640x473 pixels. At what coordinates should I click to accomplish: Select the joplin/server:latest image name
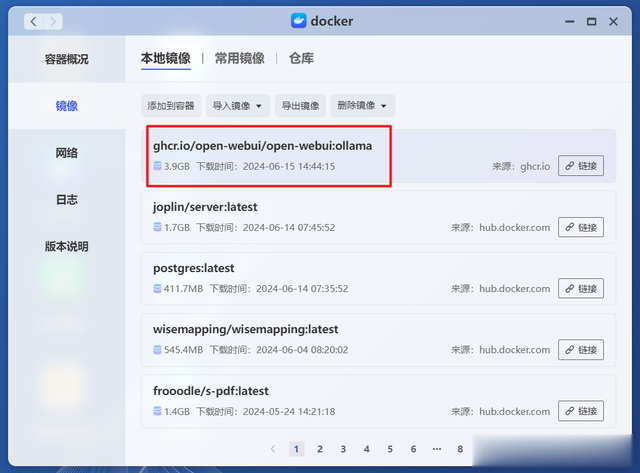205,207
